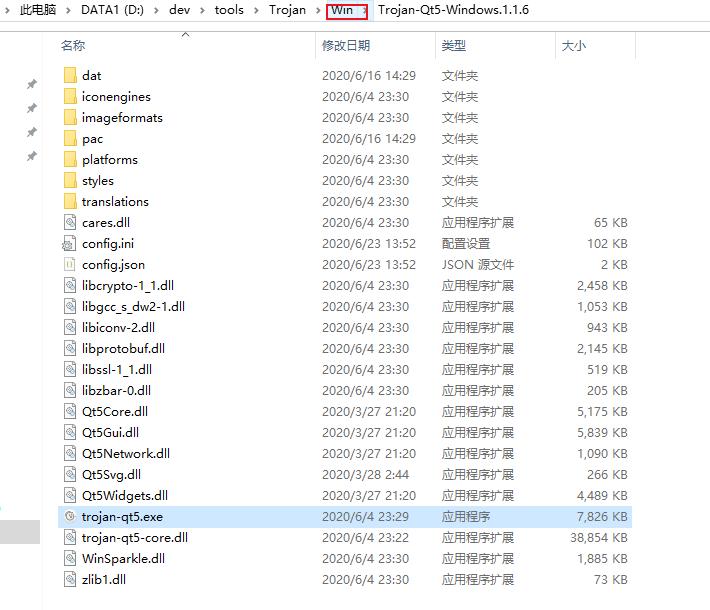Click the libzbar-0.dll file icon

tap(70, 390)
